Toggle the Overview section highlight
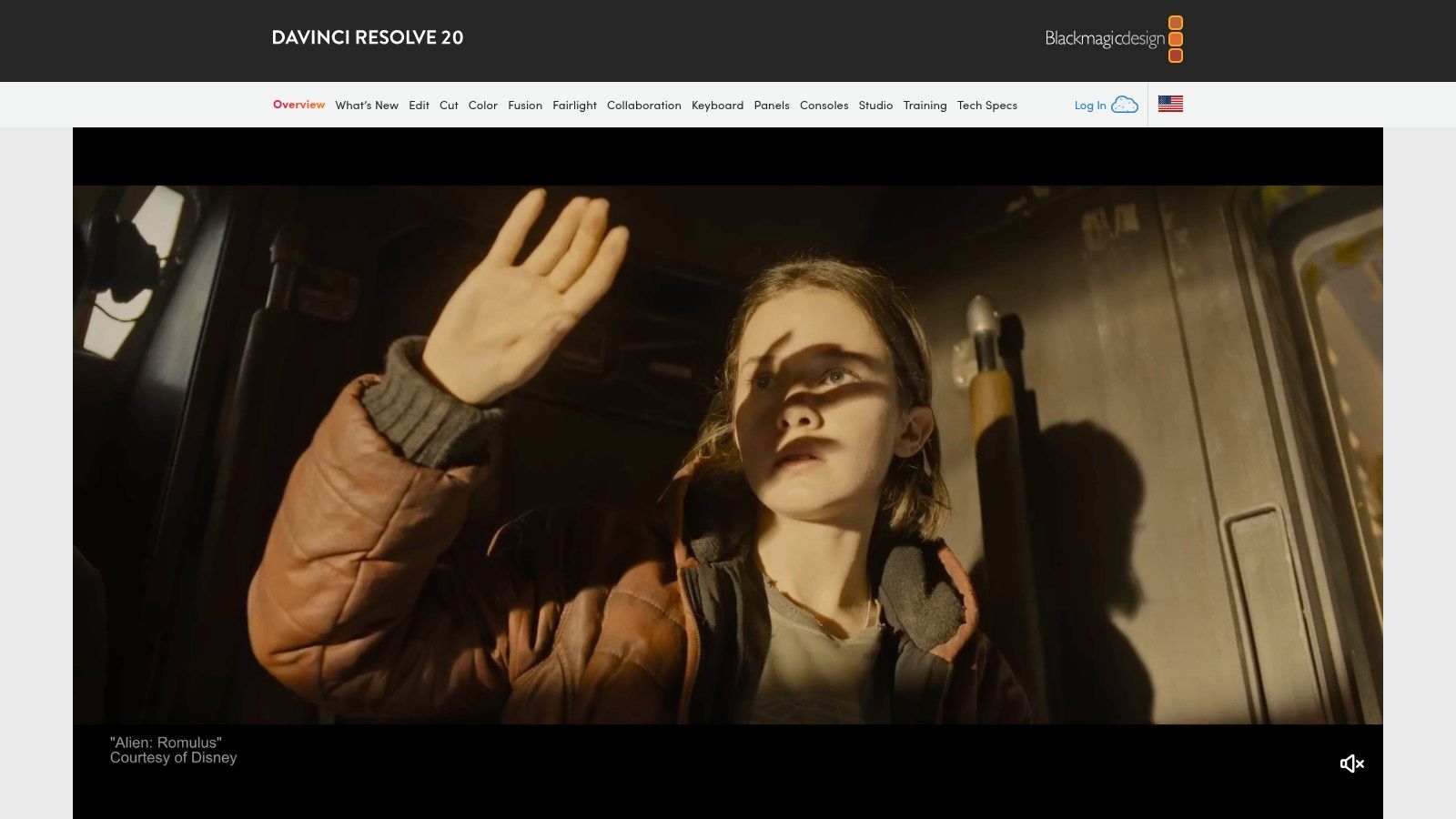This screenshot has width=1456, height=819. [298, 105]
